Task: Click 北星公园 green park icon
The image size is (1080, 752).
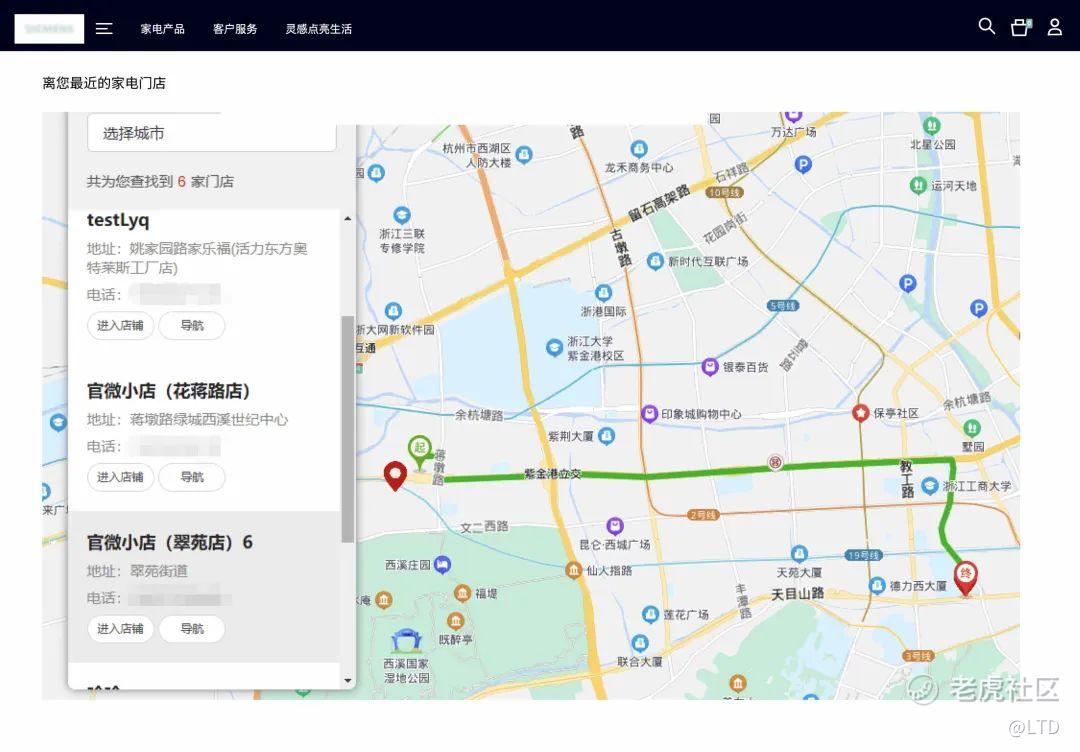Action: click(x=932, y=125)
